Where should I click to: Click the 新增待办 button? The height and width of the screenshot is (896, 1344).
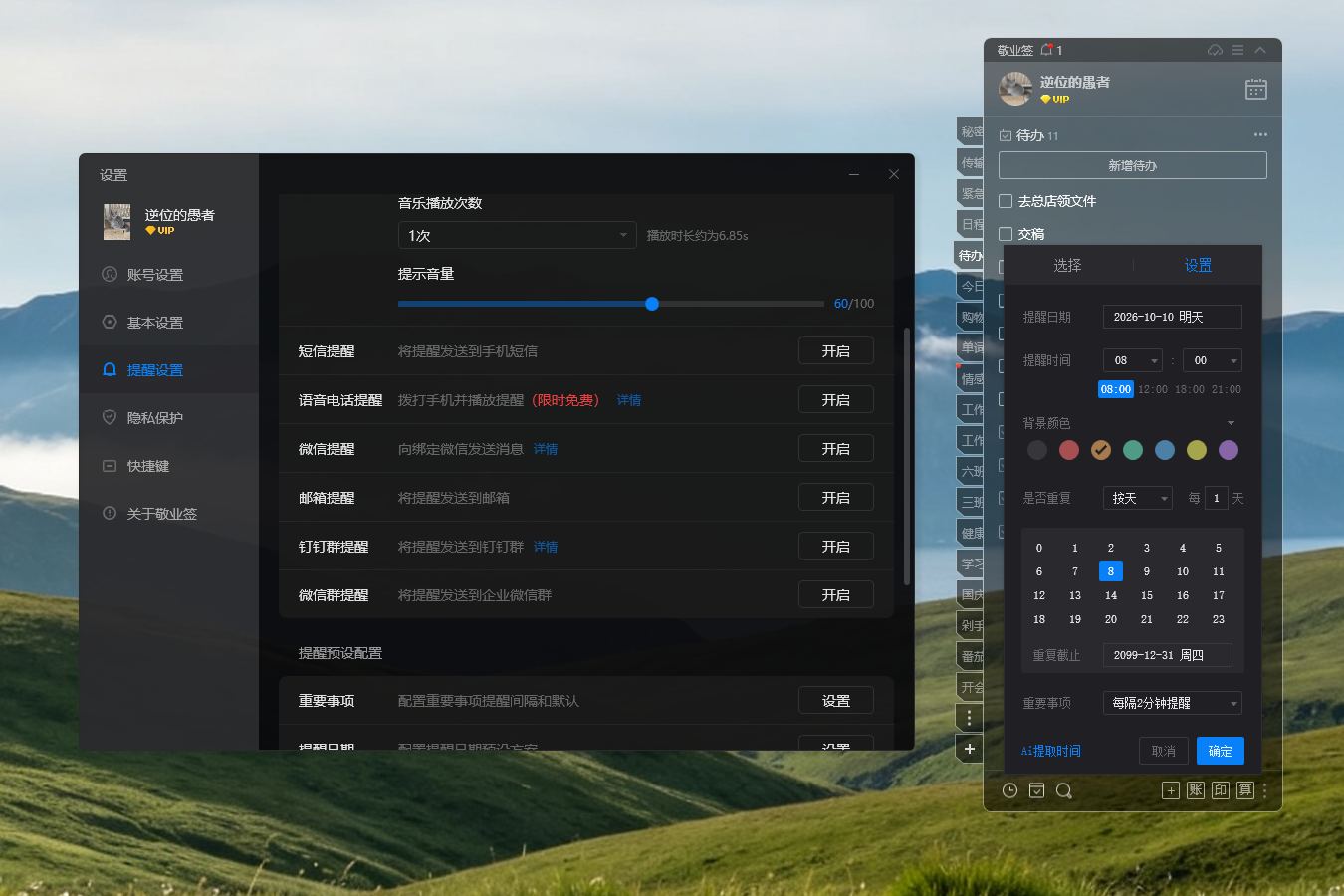(1133, 165)
